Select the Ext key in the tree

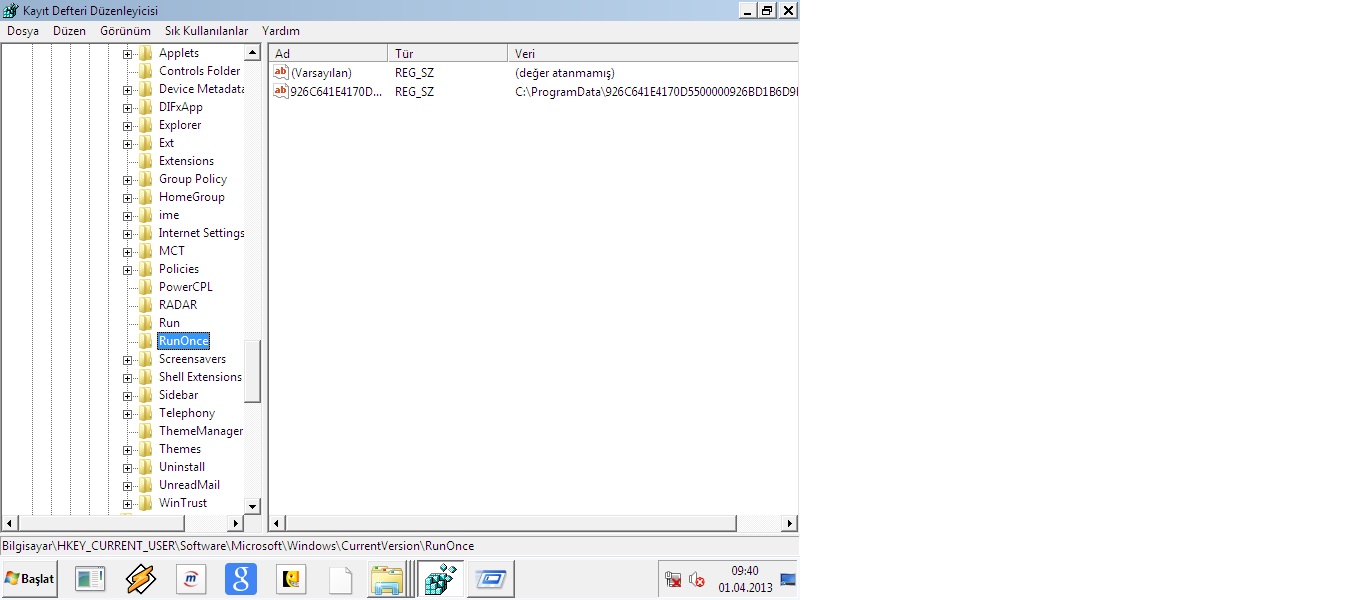click(166, 143)
